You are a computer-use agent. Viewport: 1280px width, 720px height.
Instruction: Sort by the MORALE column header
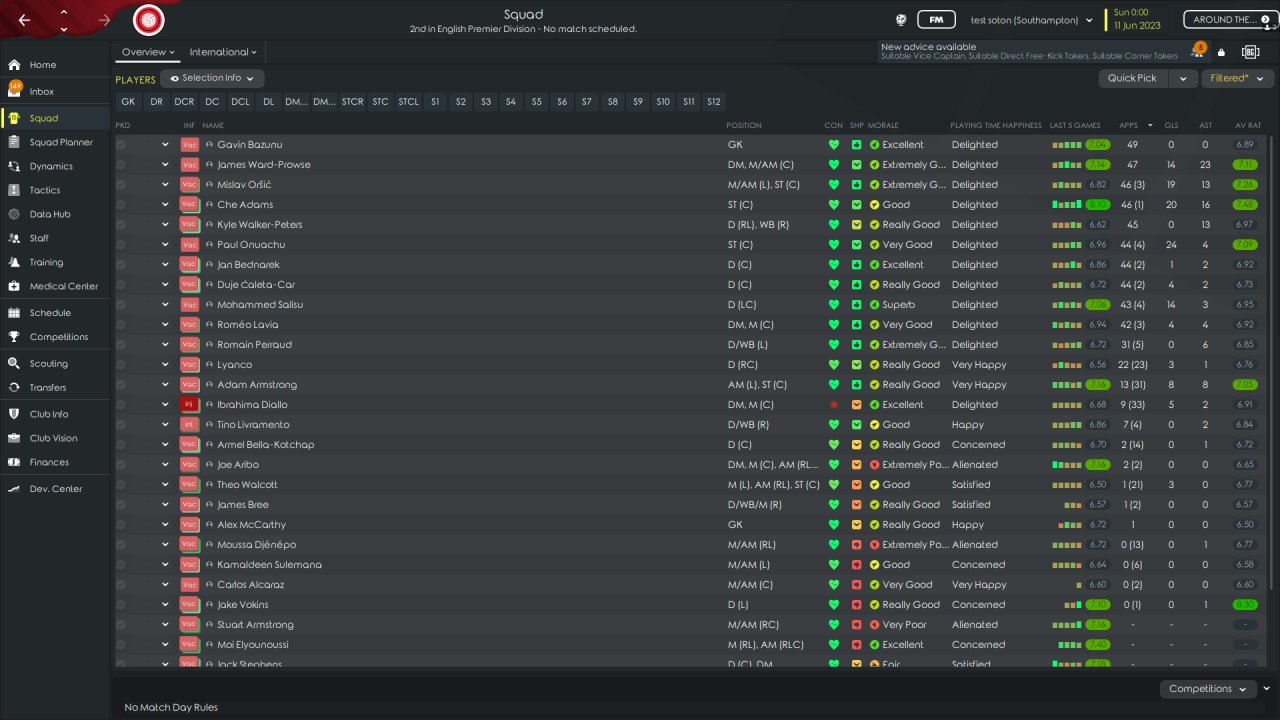click(882, 126)
